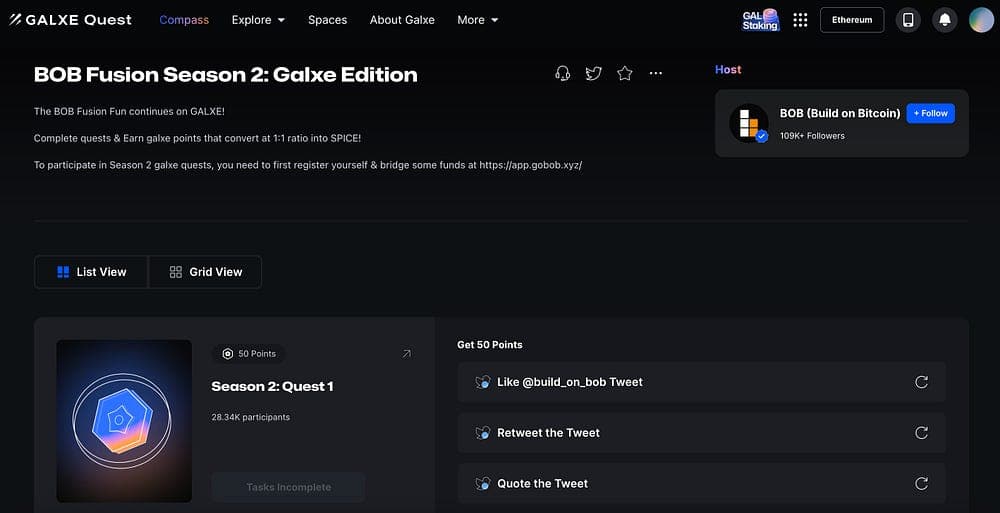Open the user profile avatar
This screenshot has width=1000, height=513.
tap(981, 20)
